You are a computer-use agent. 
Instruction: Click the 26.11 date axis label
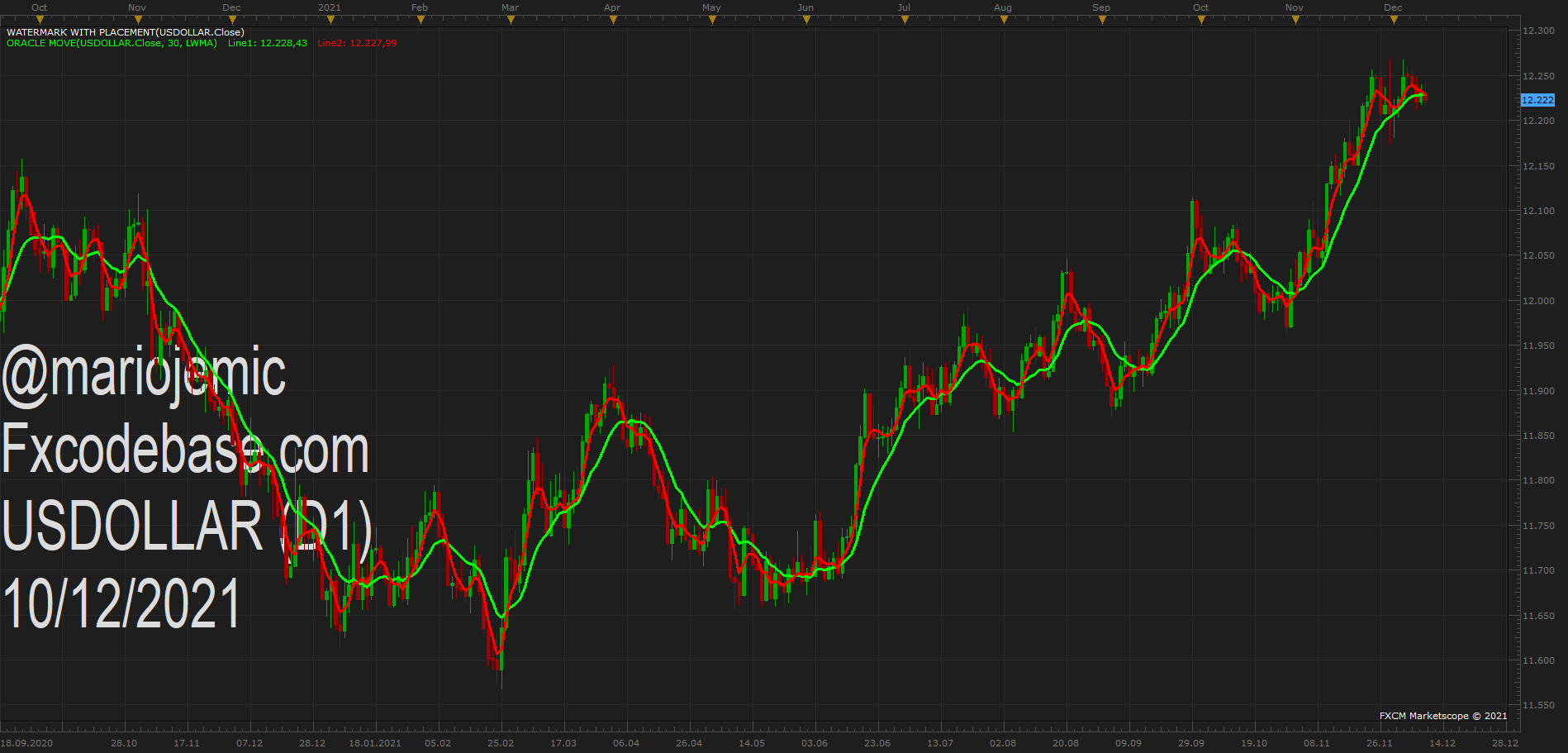click(x=1380, y=743)
